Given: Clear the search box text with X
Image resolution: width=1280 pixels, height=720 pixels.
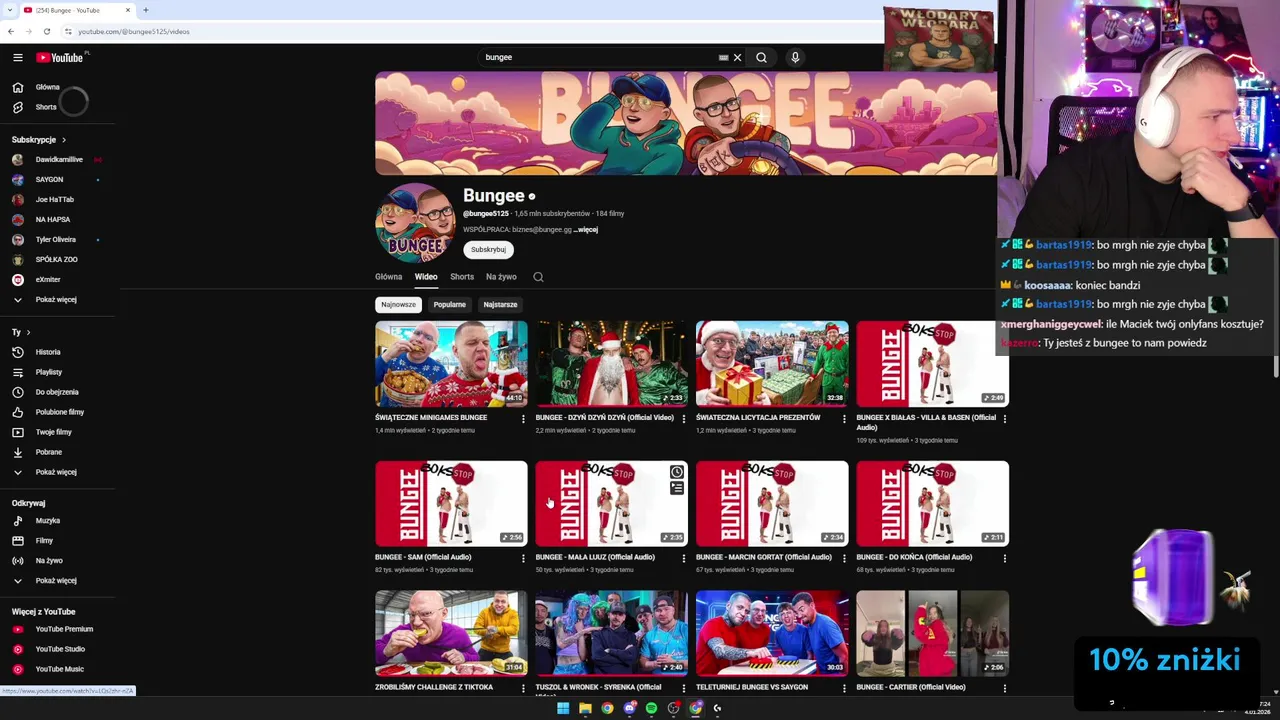Looking at the screenshot, I should coord(738,57).
